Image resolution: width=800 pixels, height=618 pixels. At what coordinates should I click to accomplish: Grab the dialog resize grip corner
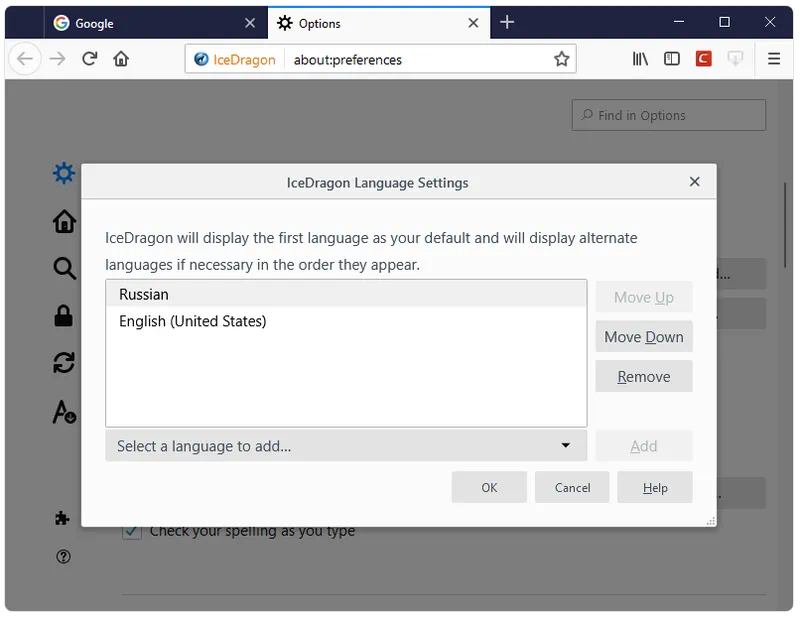(x=710, y=521)
